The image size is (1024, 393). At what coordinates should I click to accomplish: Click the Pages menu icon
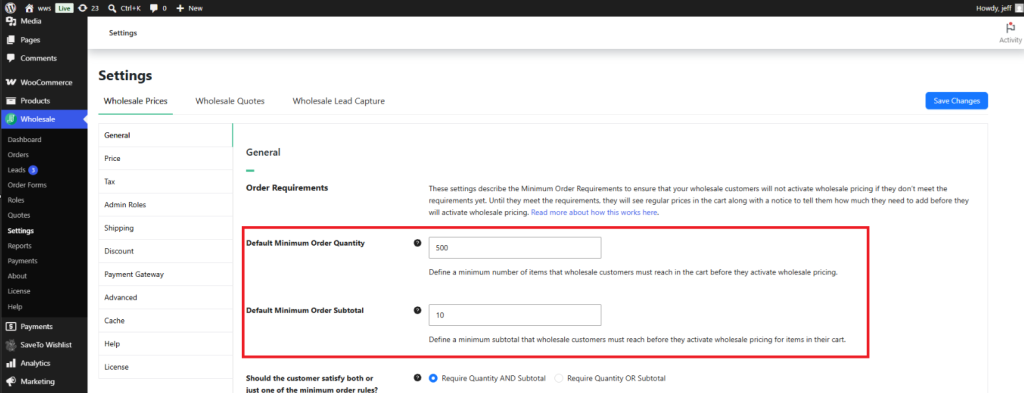click(x=10, y=40)
